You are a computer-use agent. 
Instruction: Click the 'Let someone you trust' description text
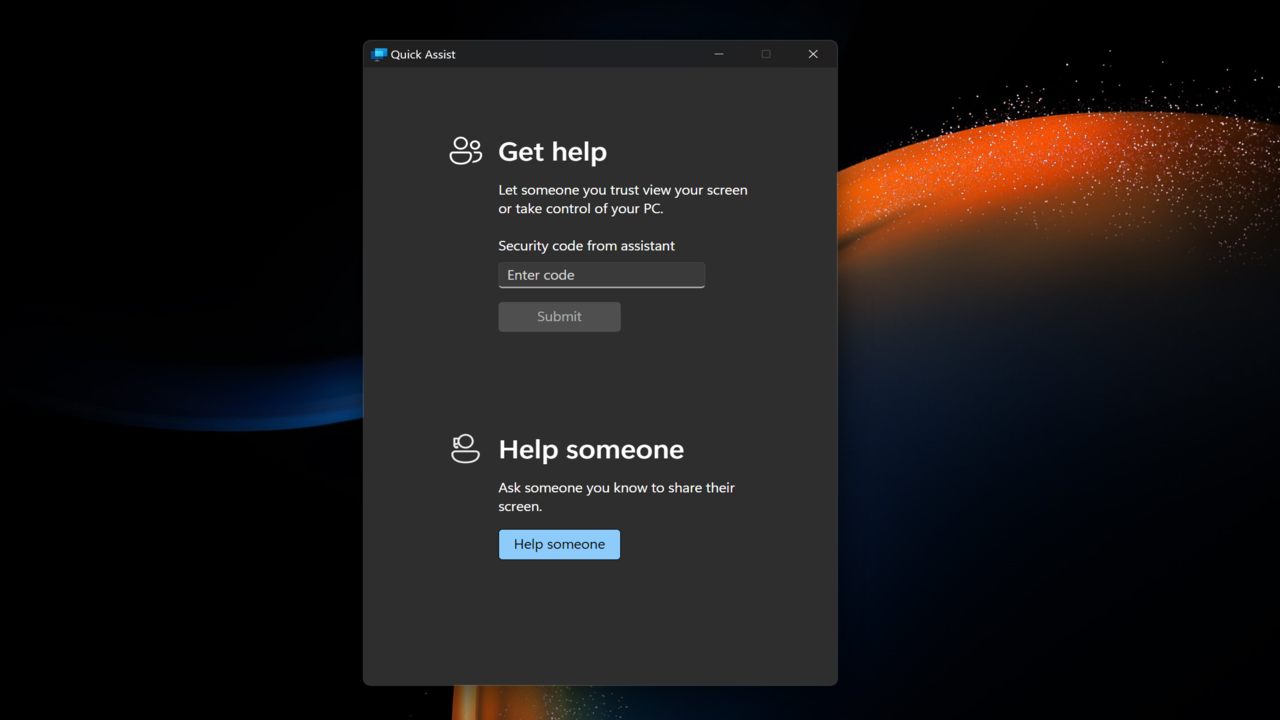(622, 190)
